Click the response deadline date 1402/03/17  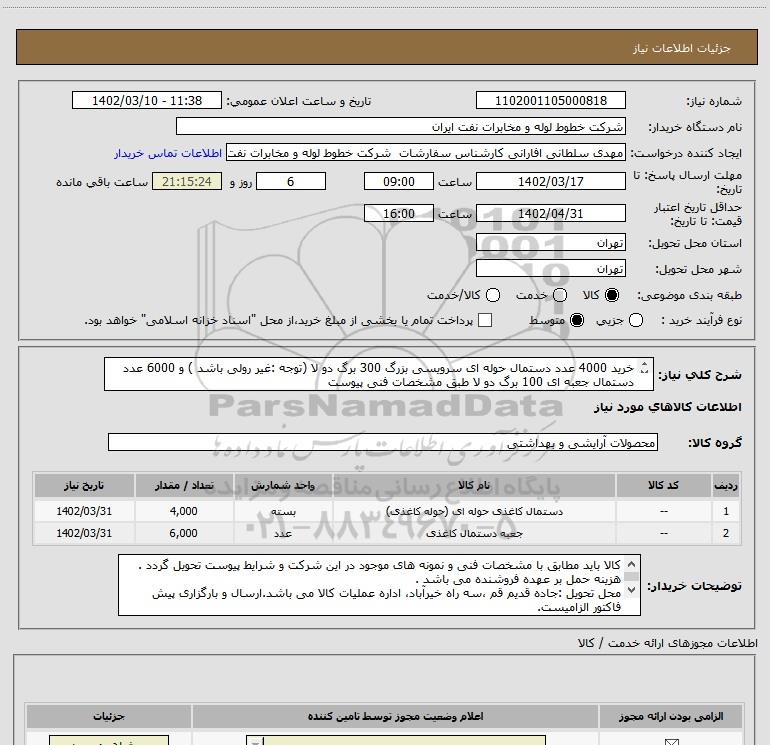[x=550, y=181]
